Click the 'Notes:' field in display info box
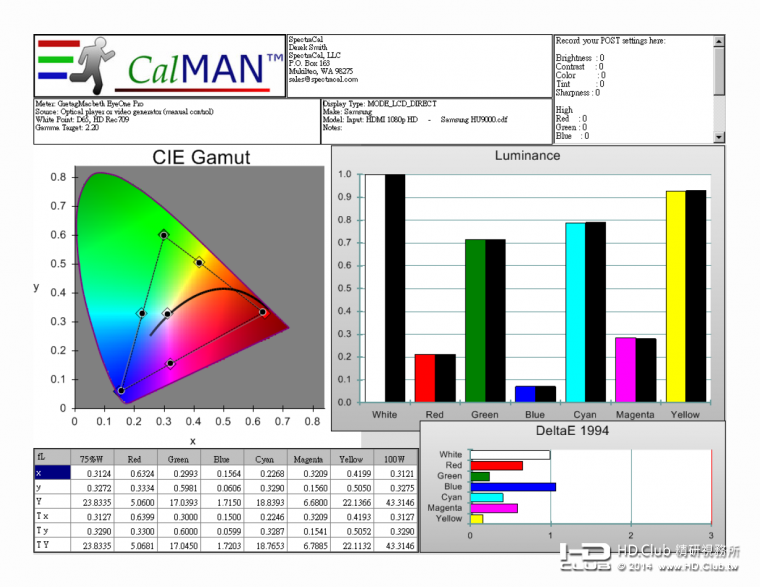The height and width of the screenshot is (587, 760). pos(332,127)
